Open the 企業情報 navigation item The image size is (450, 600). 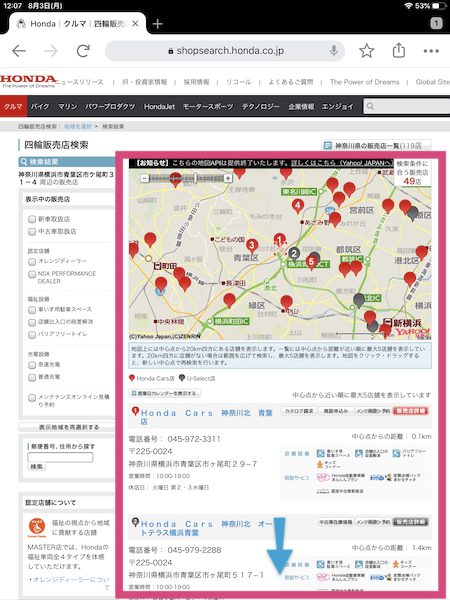click(x=301, y=106)
